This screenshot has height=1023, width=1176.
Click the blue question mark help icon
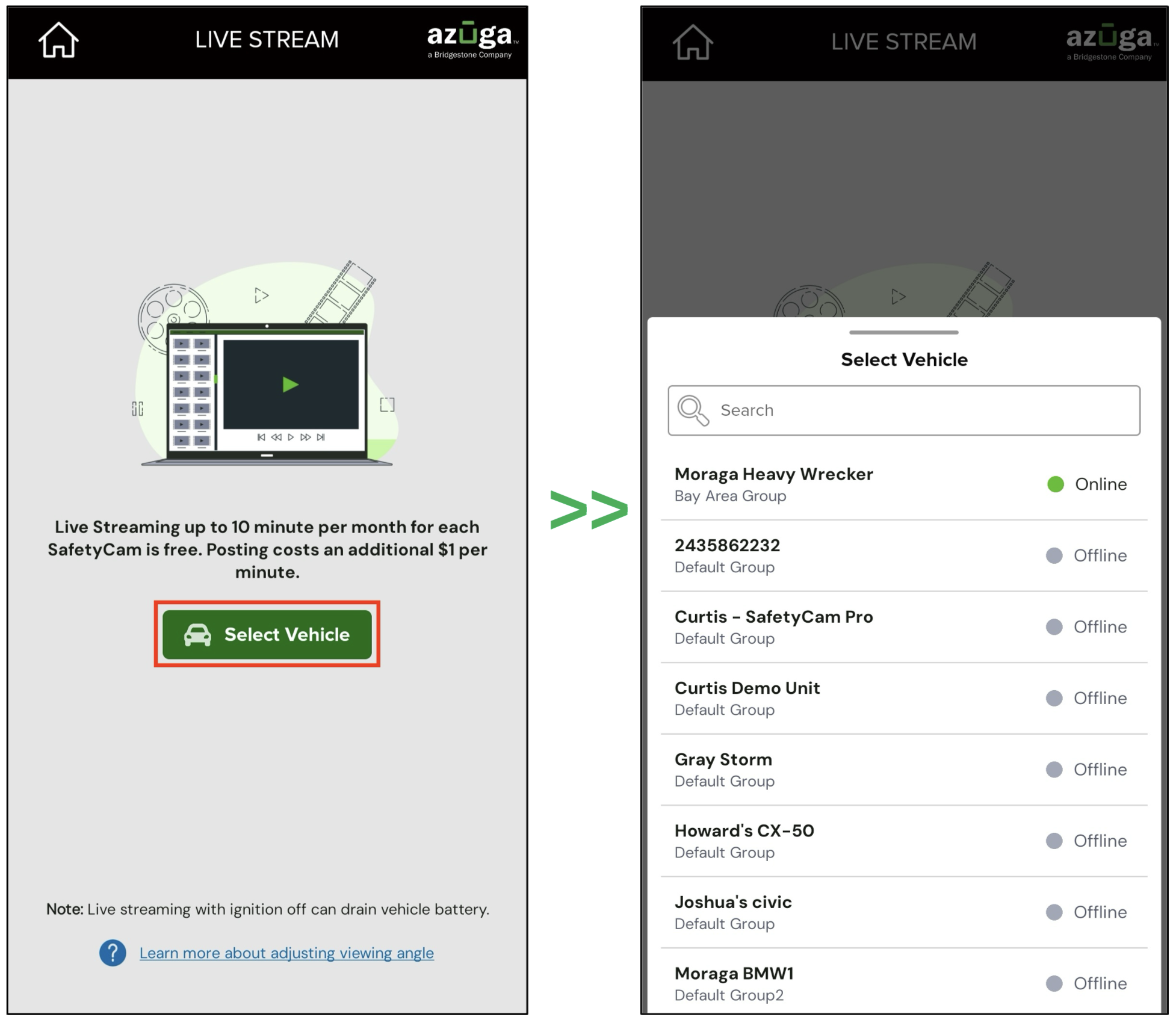click(113, 953)
